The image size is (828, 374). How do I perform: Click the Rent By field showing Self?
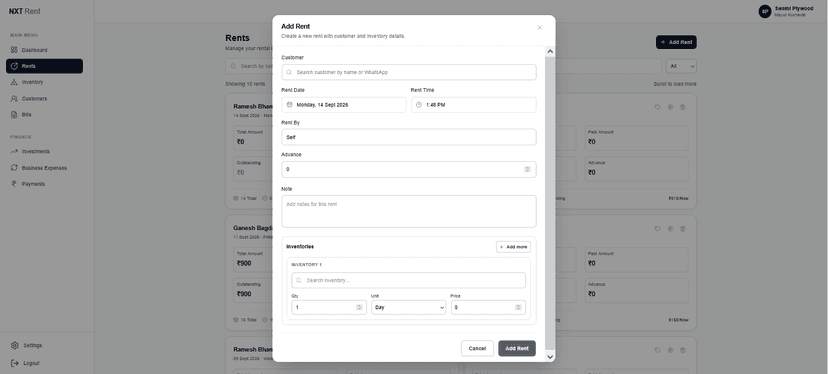[409, 137]
